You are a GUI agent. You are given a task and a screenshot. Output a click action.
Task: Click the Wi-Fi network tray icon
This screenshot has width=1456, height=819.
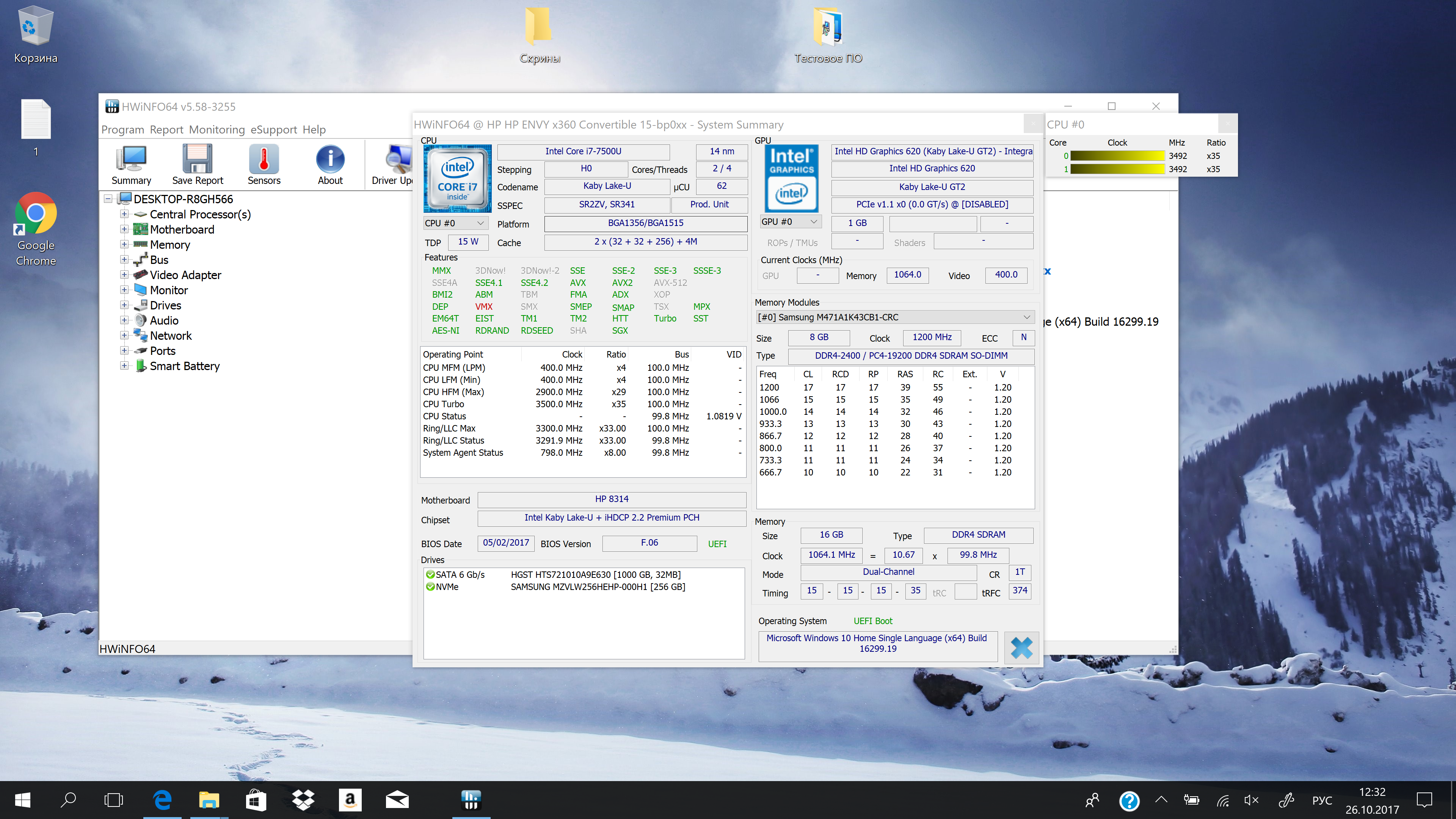(1222, 800)
